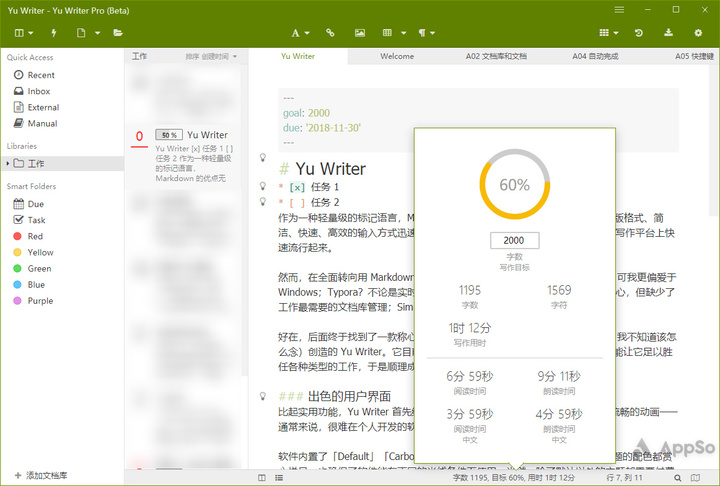Filter by the Blue color tag

29,284
